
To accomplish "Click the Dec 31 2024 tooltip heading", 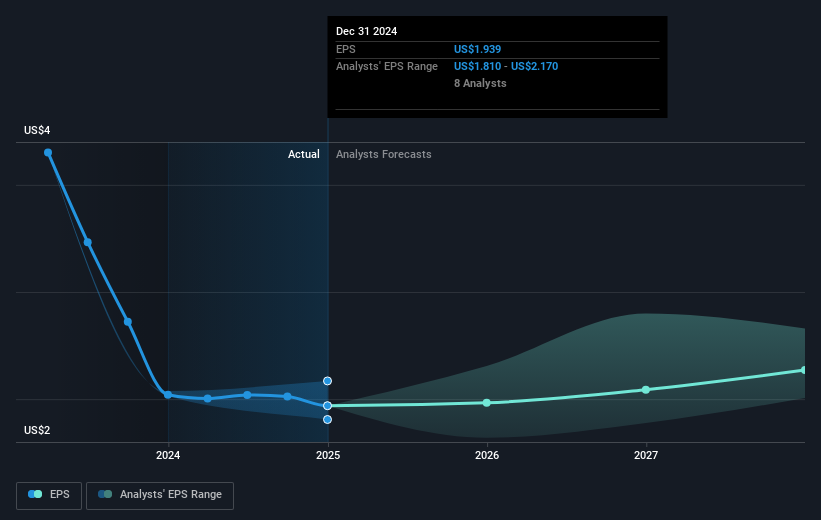I will pos(367,31).
